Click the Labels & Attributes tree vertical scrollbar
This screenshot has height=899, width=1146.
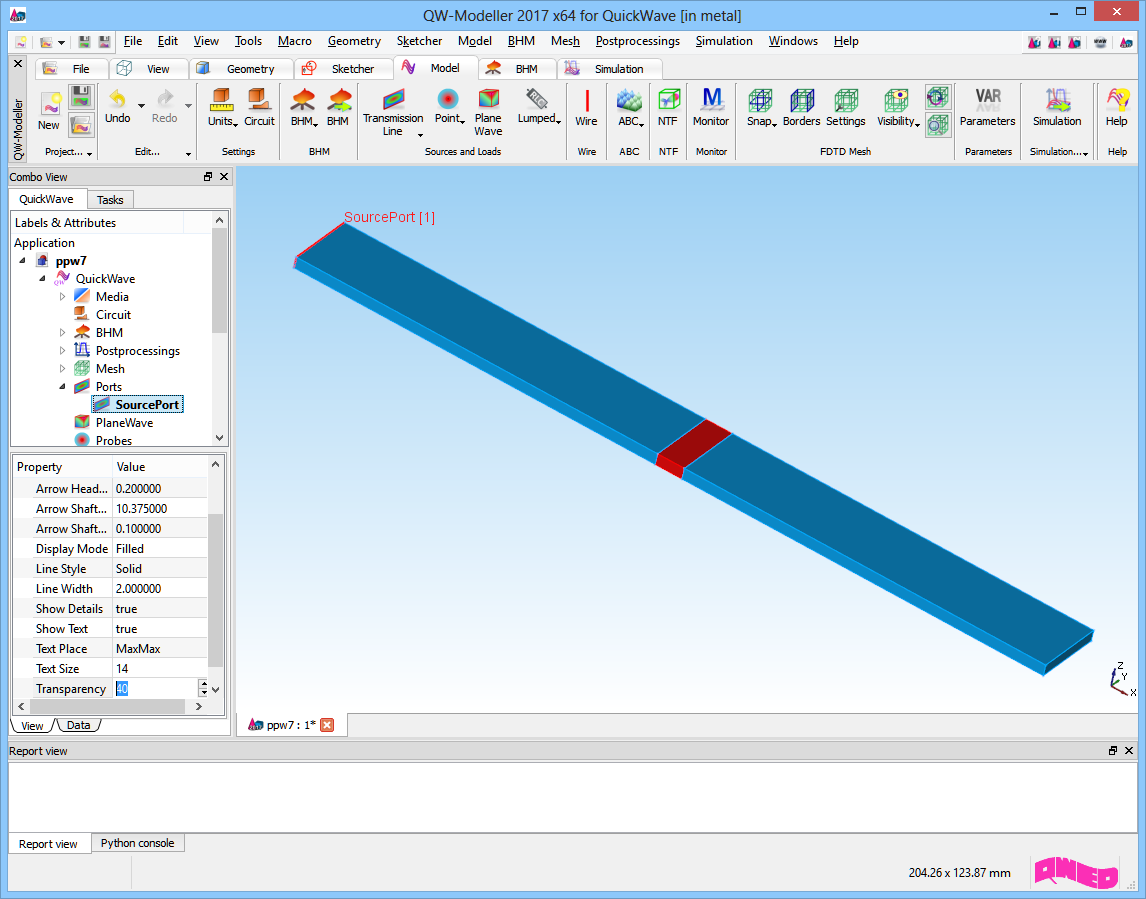coord(219,329)
